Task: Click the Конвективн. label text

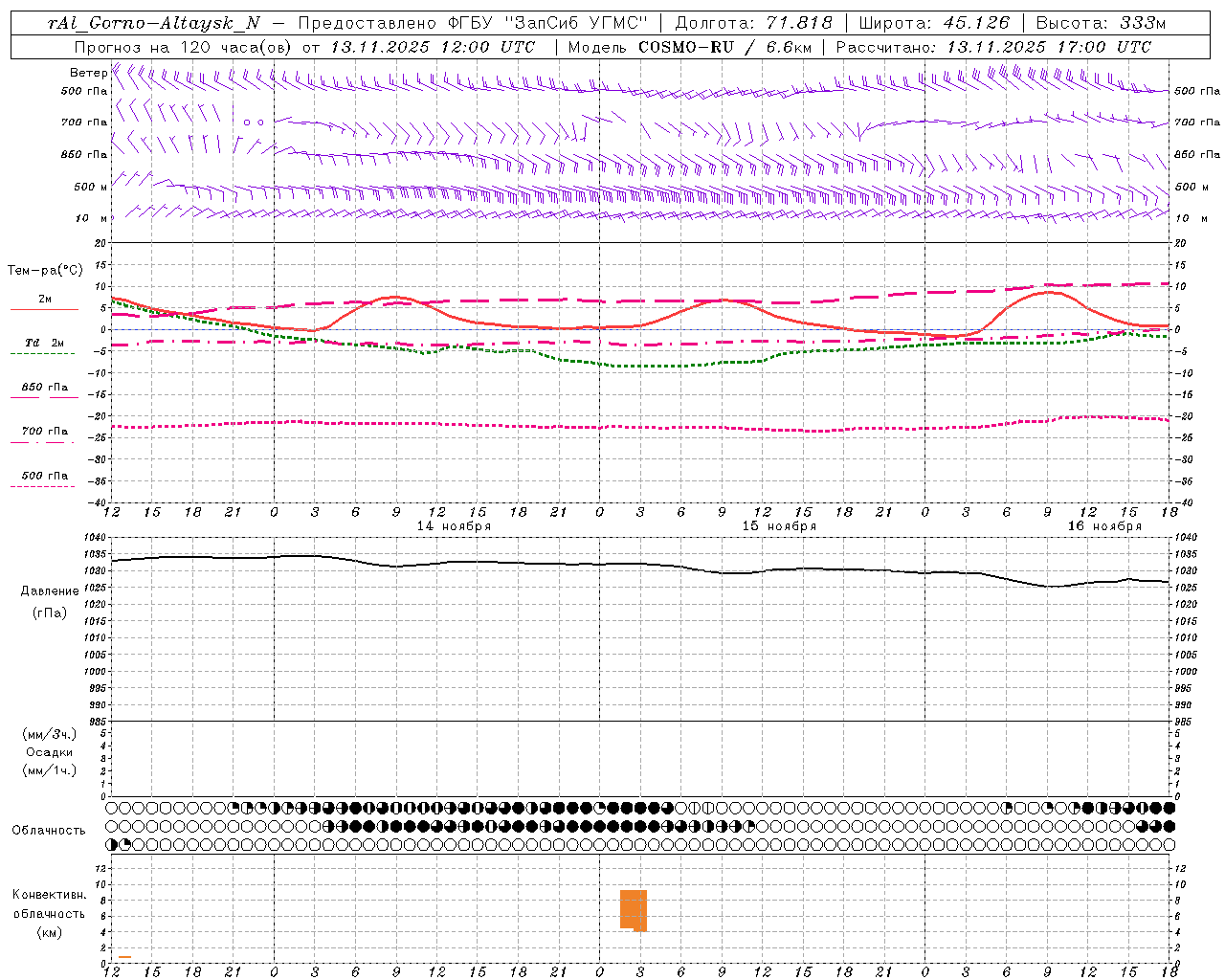Action: click(x=50, y=895)
